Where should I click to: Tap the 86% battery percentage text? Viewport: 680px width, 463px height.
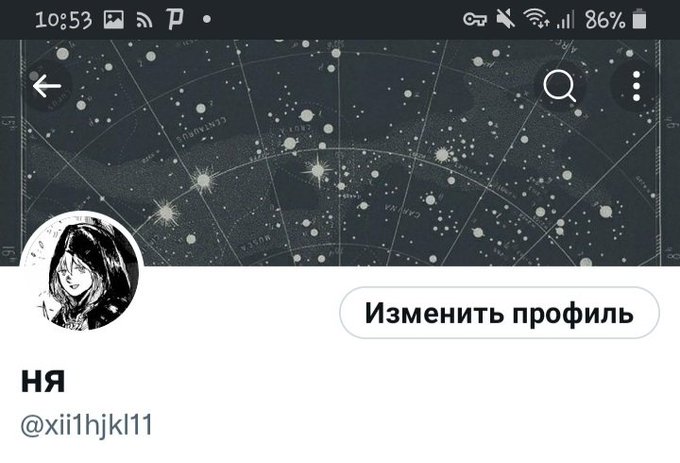click(605, 20)
